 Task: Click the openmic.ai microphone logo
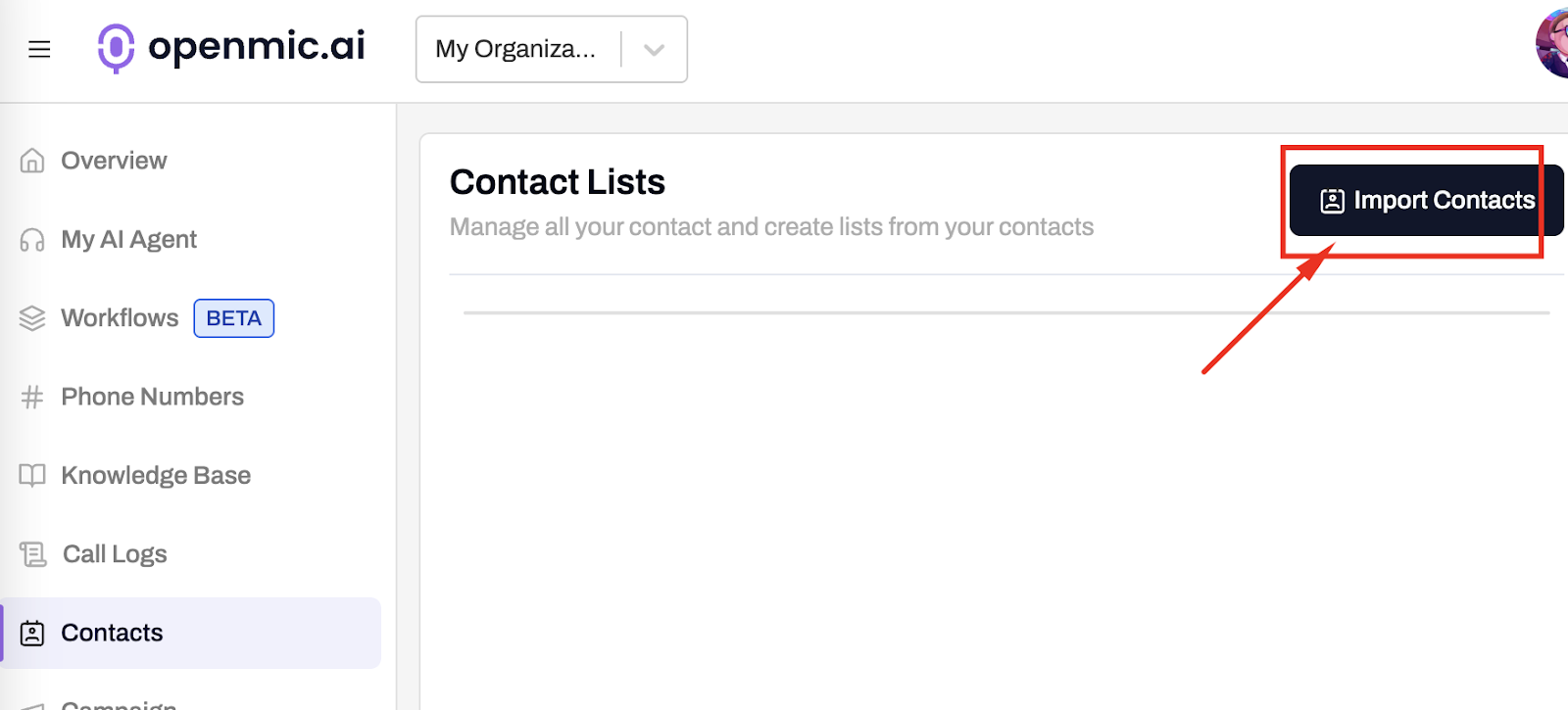pyautogui.click(x=116, y=48)
